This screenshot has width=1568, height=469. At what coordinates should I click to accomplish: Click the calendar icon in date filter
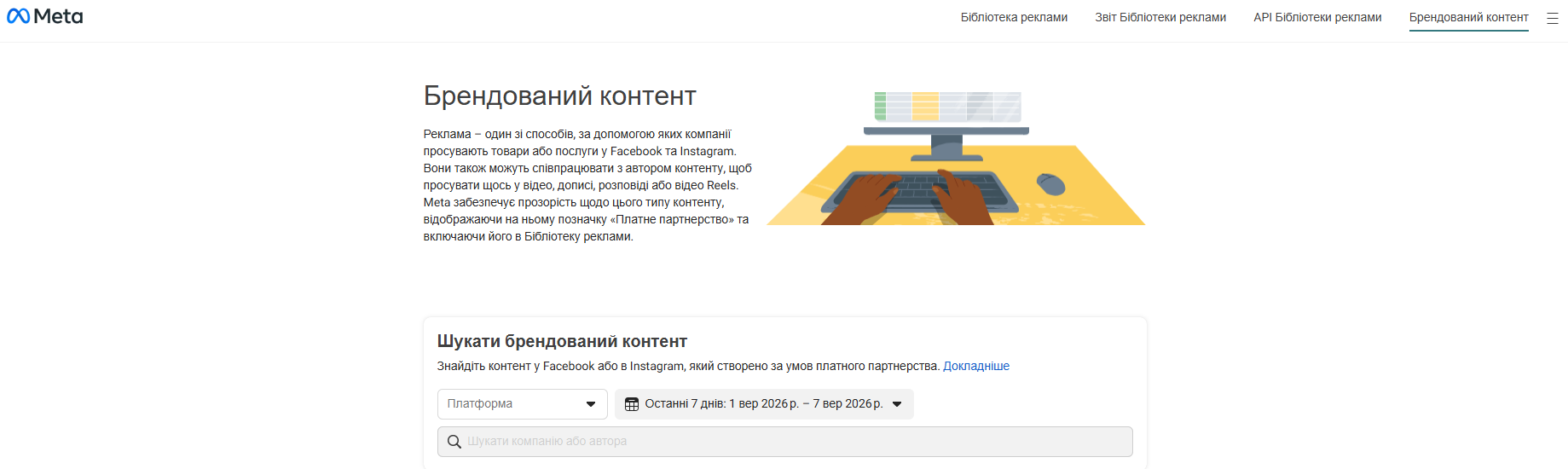[632, 404]
